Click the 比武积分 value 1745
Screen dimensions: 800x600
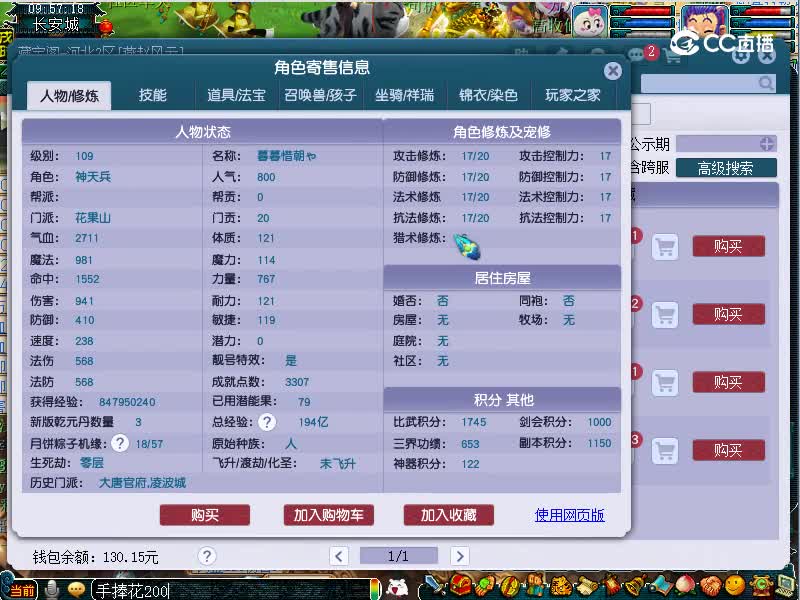(x=473, y=422)
